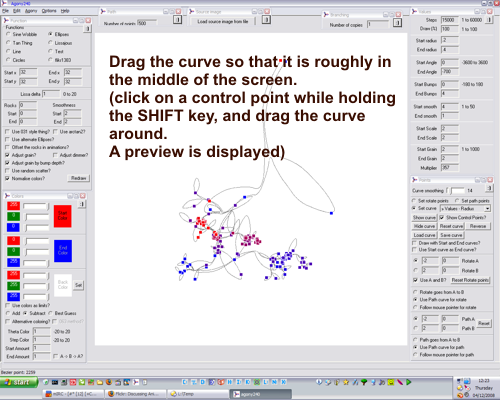Image resolution: width=500 pixels, height=400 pixels.
Task: Select the Line function radio button
Action: (x=8, y=51)
